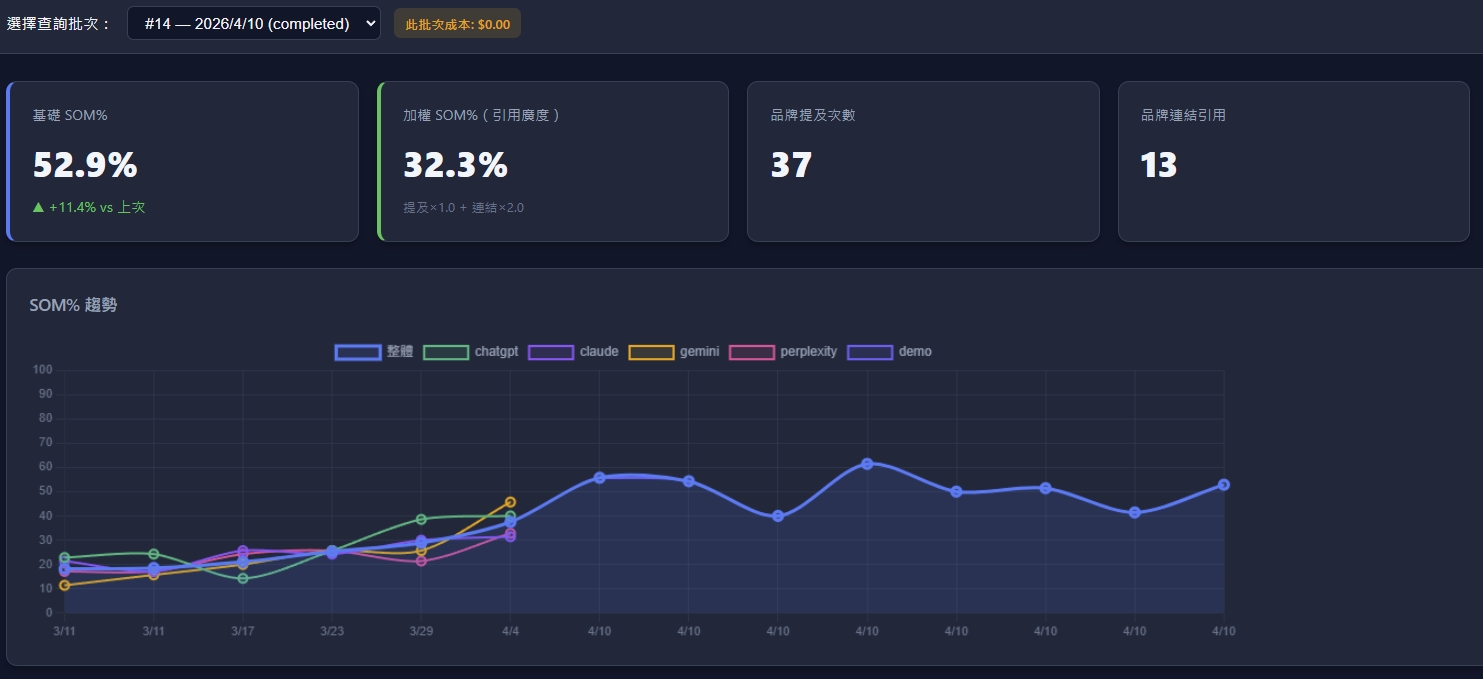1483x679 pixels.
Task: Click the highest peak point on the overall line
Action: coord(867,464)
